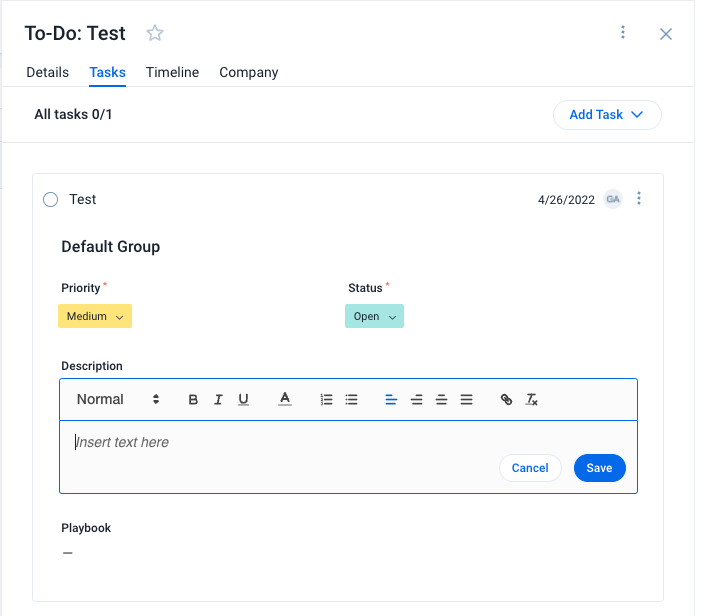Insert a hyperlink in the description
This screenshot has width=705, height=616.
pyautogui.click(x=506, y=399)
